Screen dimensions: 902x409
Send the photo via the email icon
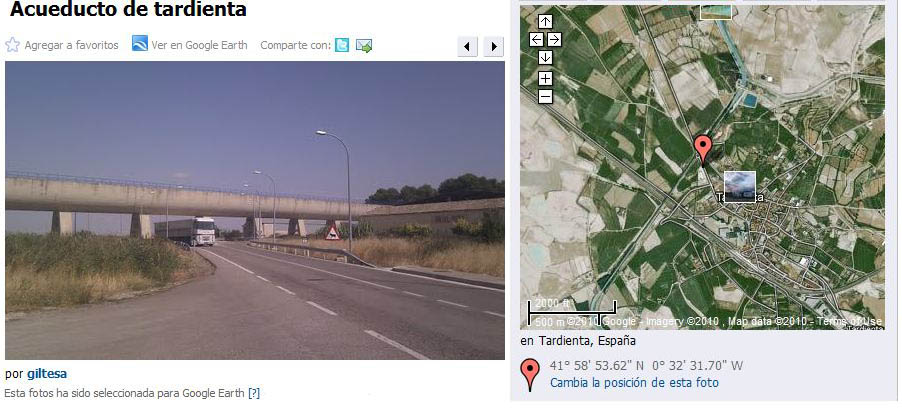click(x=364, y=45)
